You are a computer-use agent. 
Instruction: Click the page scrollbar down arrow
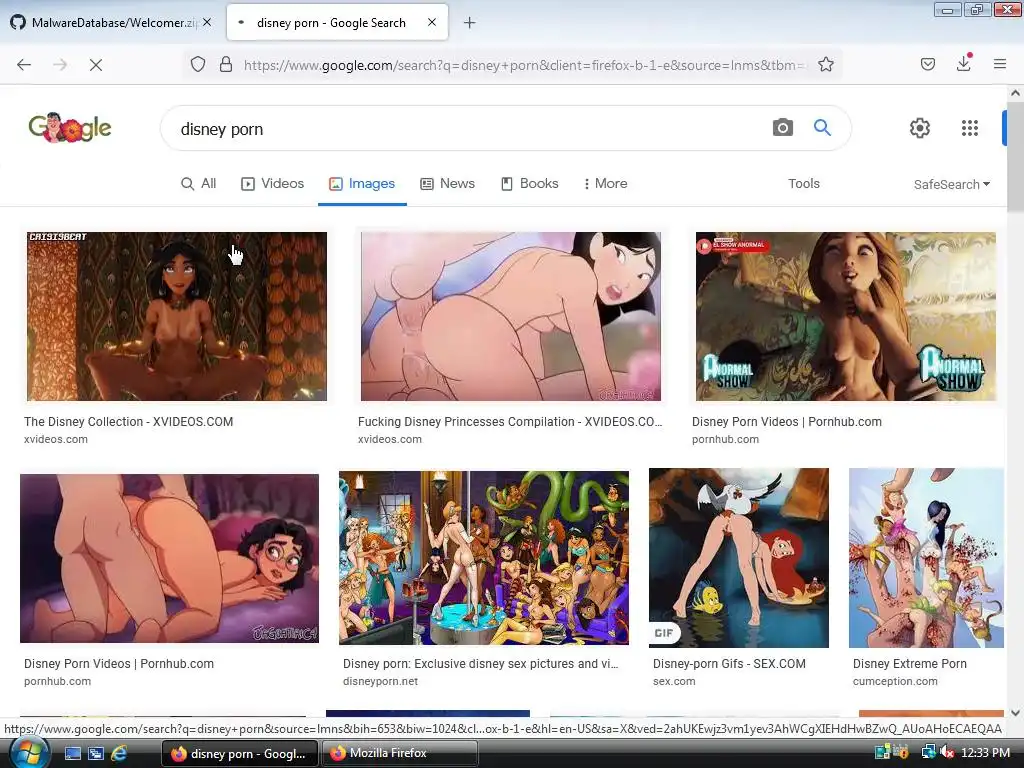pyautogui.click(x=1016, y=712)
